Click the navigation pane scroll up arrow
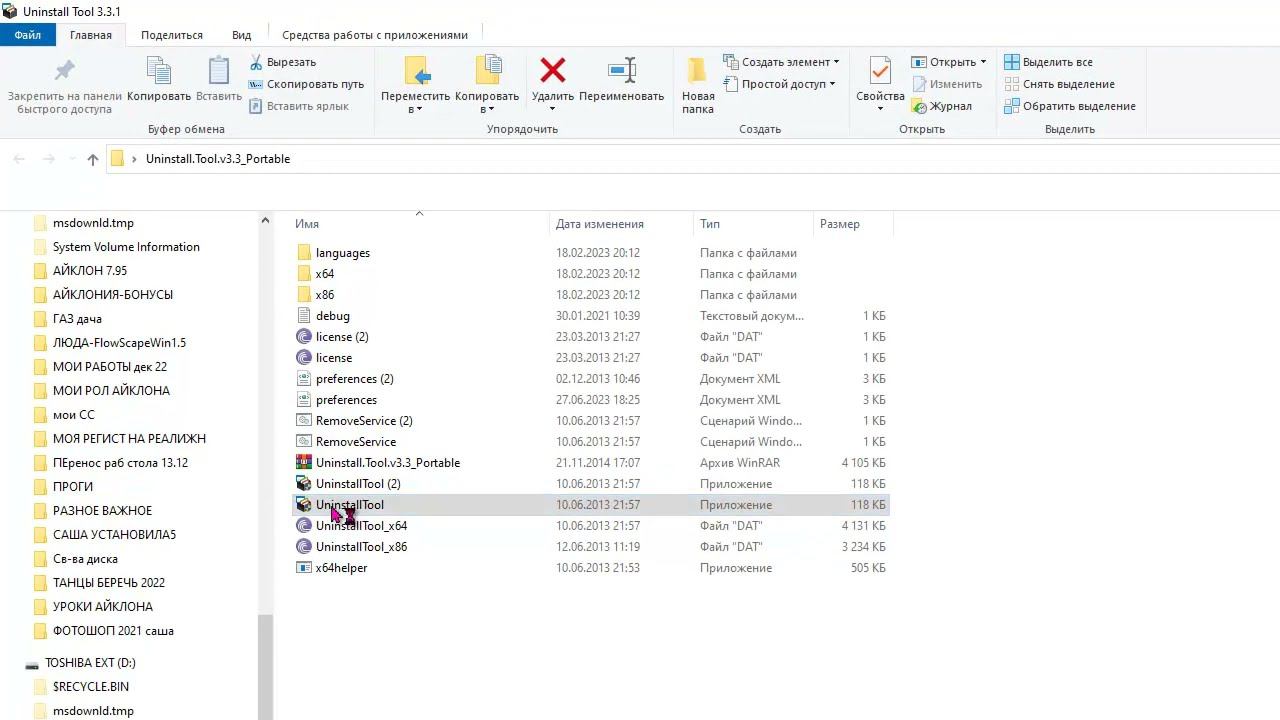 tap(265, 221)
